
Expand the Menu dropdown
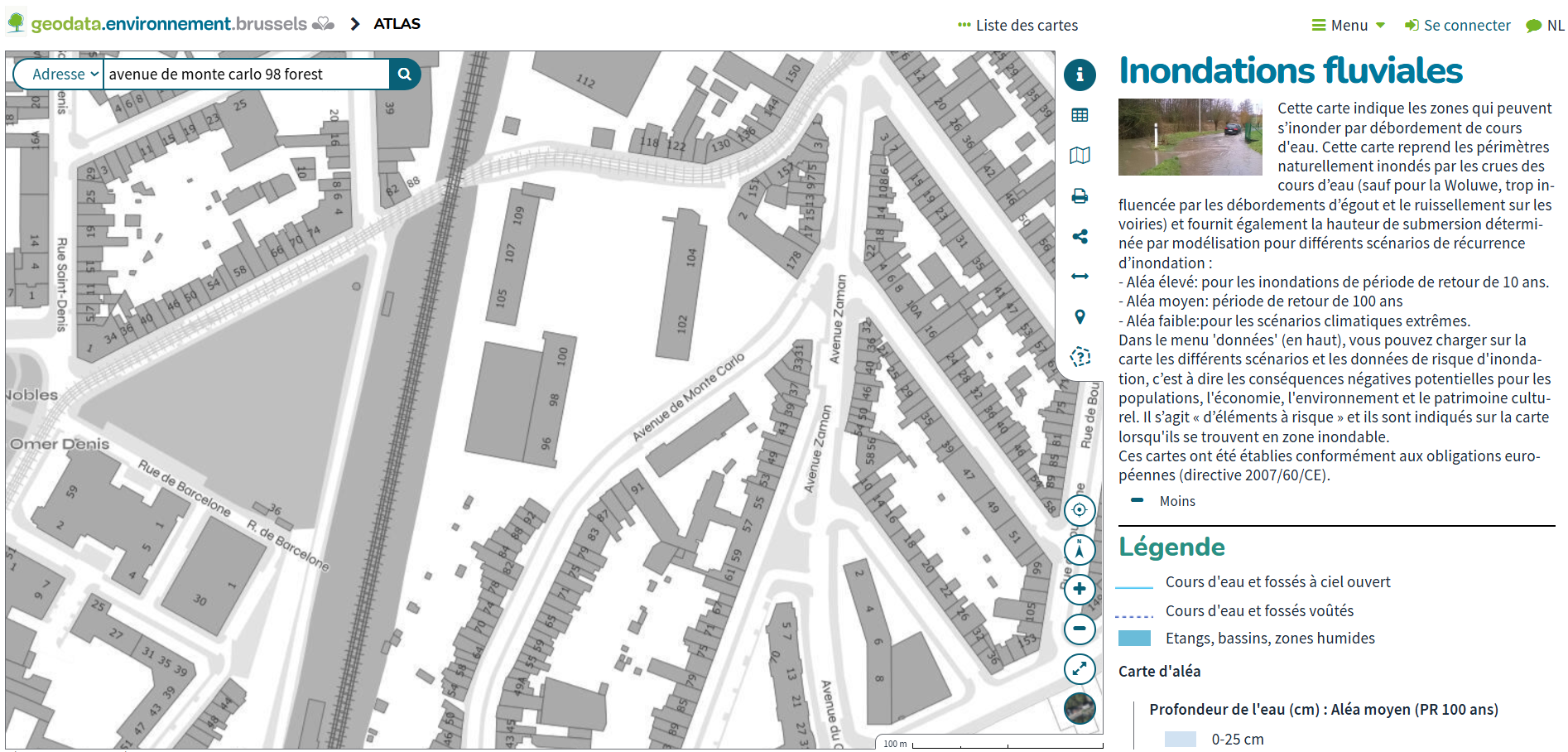pyautogui.click(x=1349, y=26)
